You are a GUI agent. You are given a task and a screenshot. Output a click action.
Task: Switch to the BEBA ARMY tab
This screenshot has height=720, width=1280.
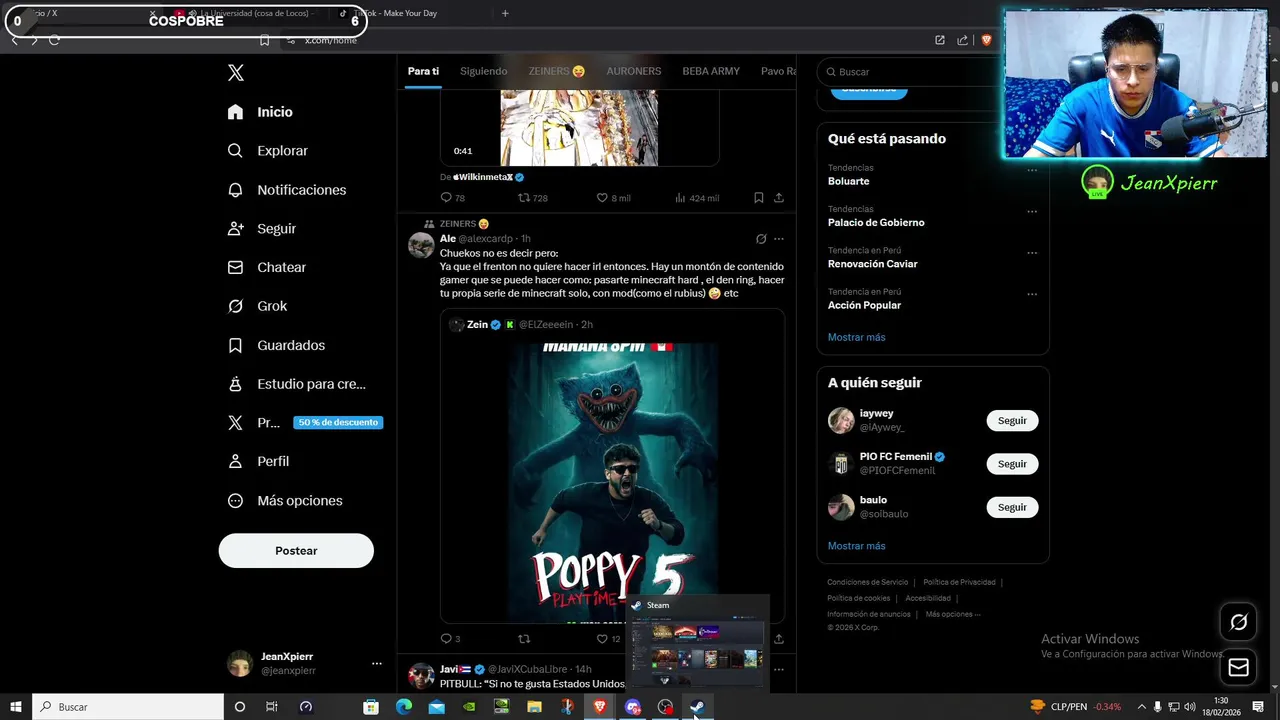711,71
